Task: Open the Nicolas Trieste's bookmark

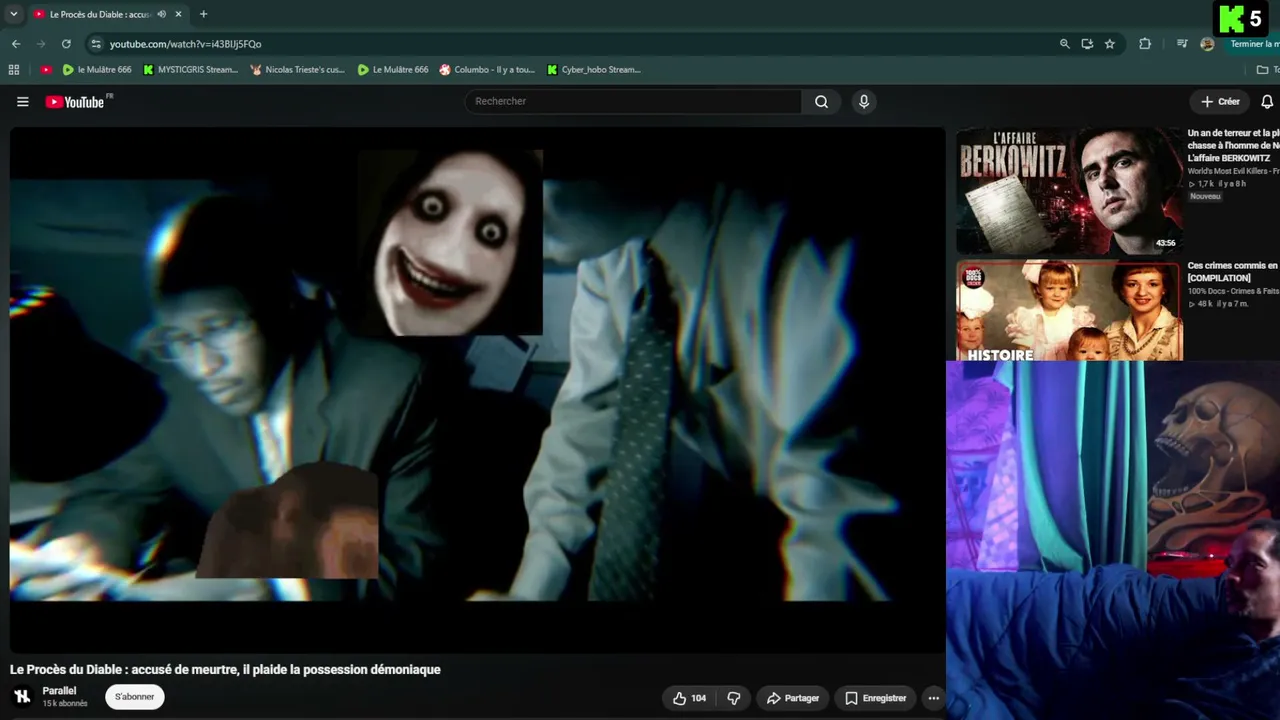Action: (x=298, y=70)
